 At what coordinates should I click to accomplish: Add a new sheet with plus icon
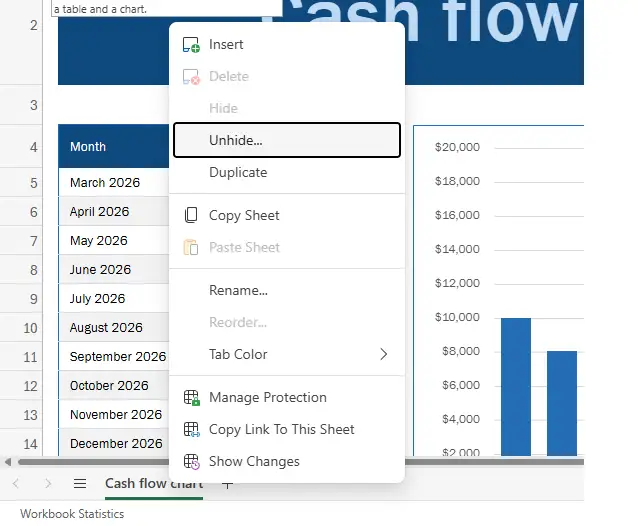227,485
